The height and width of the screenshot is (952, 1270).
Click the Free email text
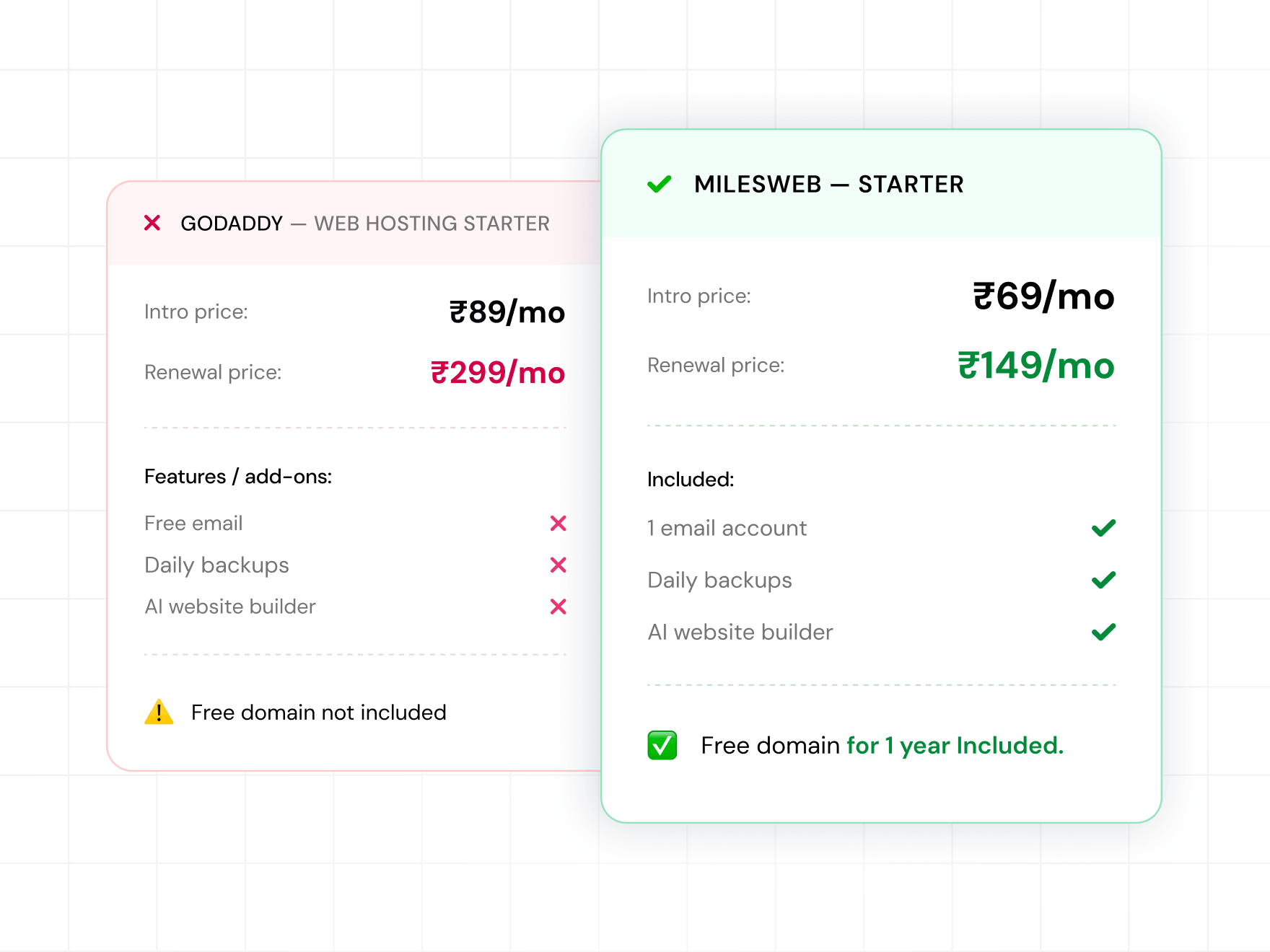193,523
